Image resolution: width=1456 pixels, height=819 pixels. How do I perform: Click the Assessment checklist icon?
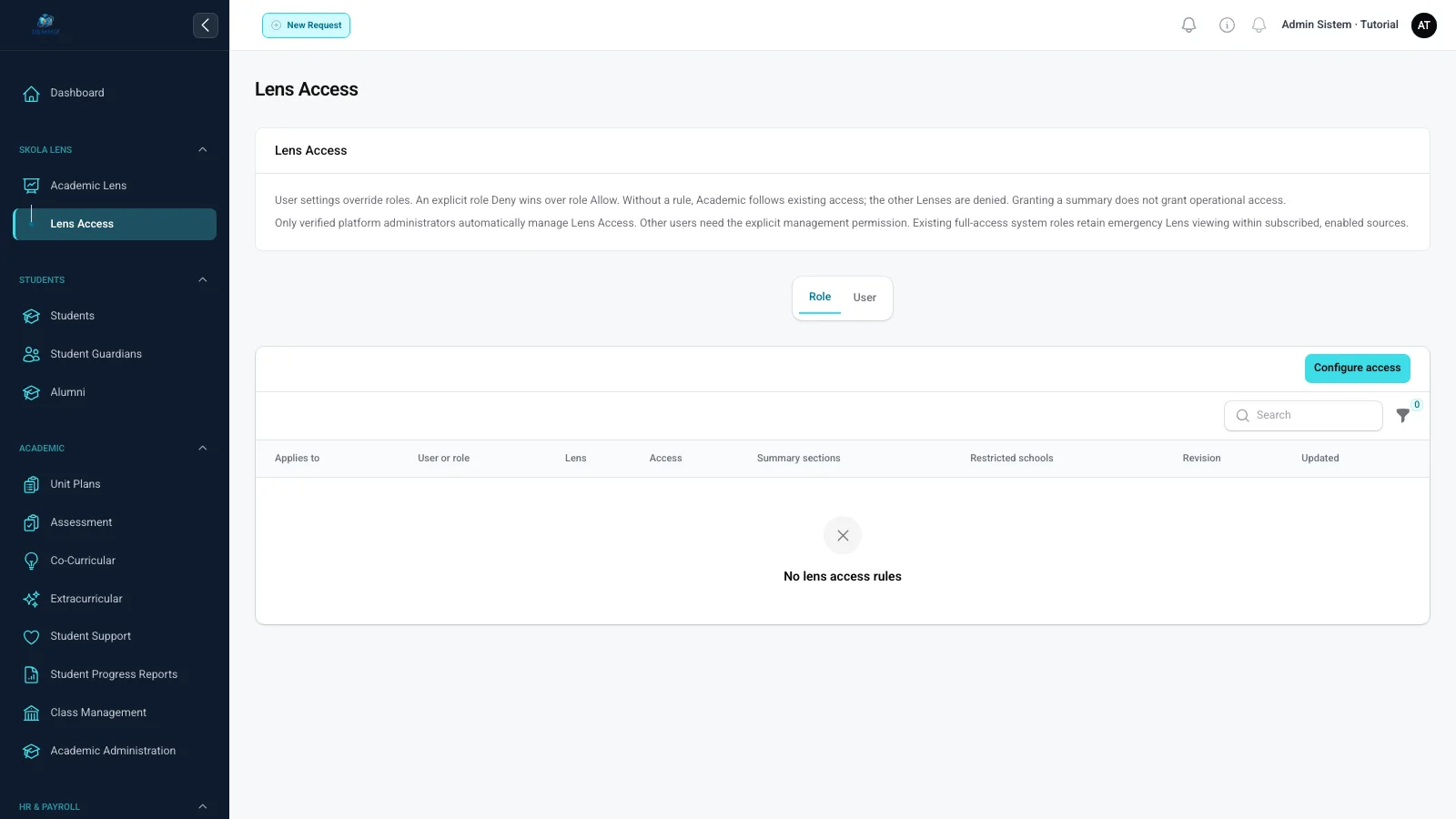[31, 522]
